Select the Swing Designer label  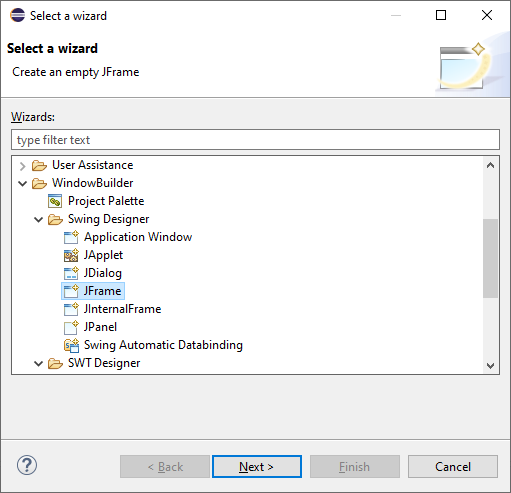point(108,219)
